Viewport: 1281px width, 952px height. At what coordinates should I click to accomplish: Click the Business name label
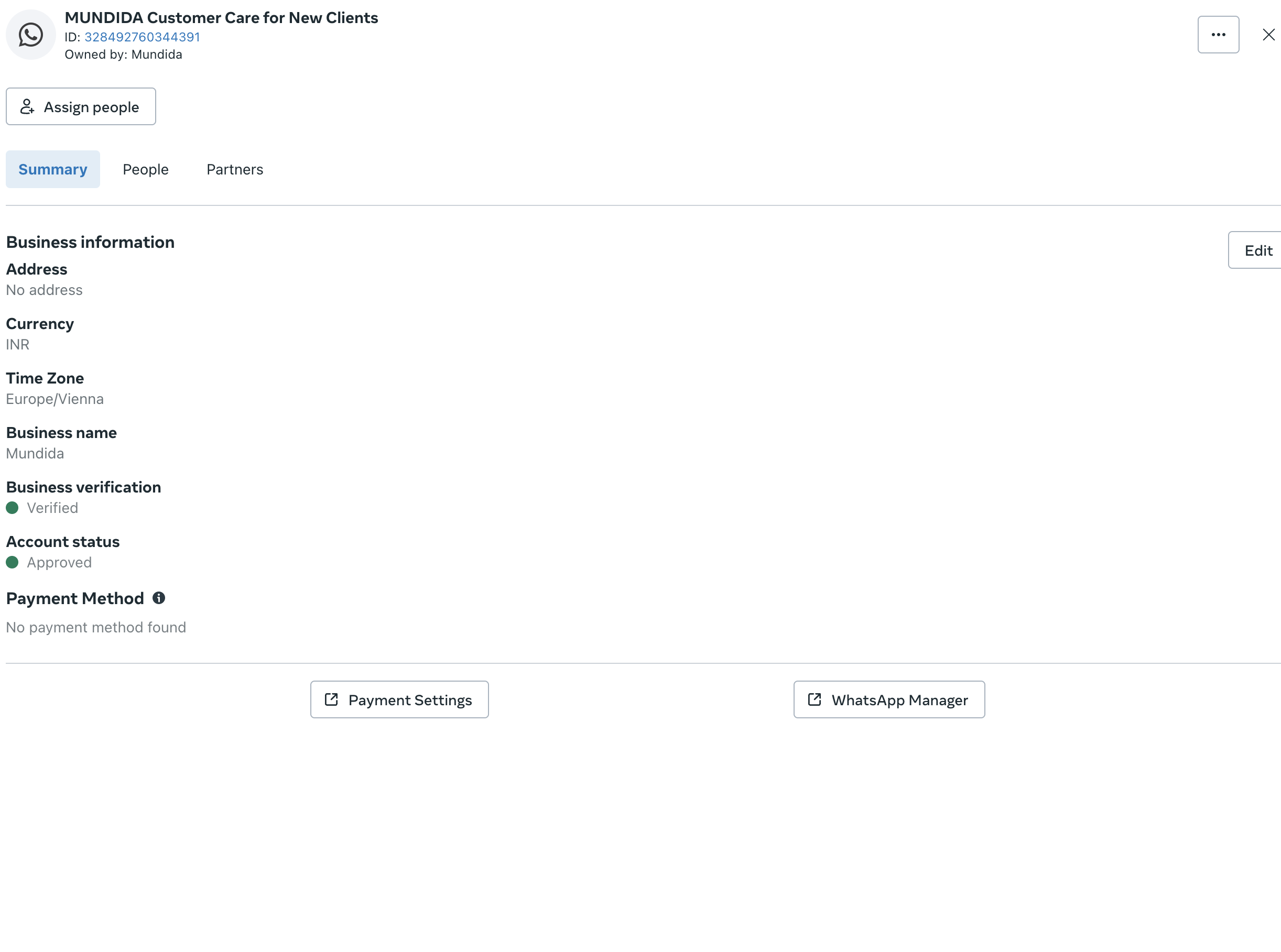62,433
